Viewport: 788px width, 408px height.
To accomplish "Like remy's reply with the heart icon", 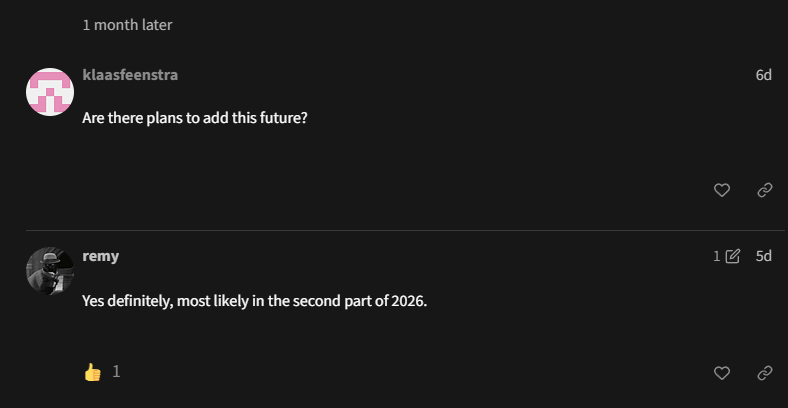I will point(722,373).
